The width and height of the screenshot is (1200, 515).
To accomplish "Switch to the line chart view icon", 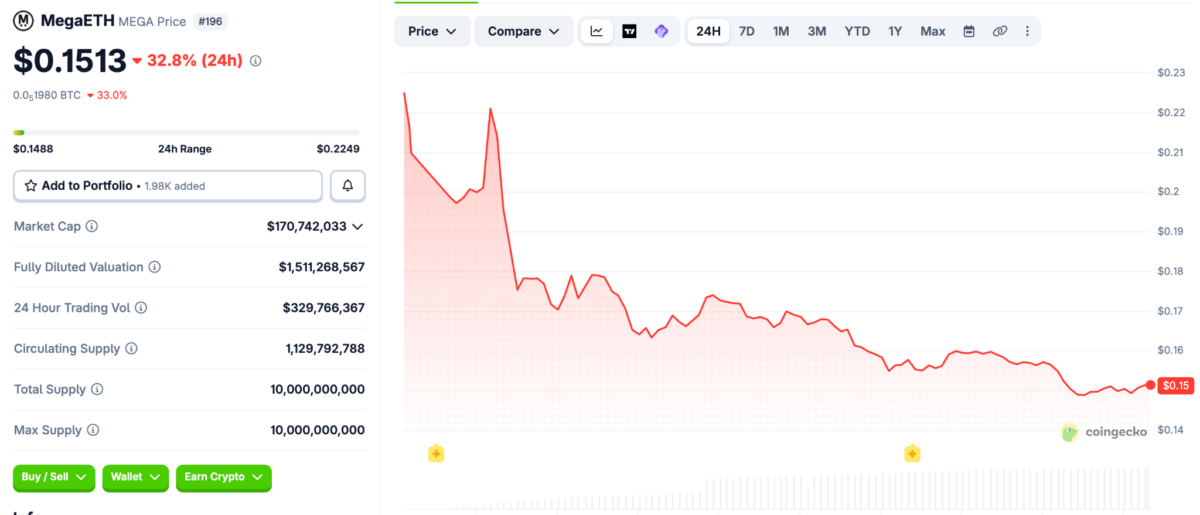I will tap(597, 31).
